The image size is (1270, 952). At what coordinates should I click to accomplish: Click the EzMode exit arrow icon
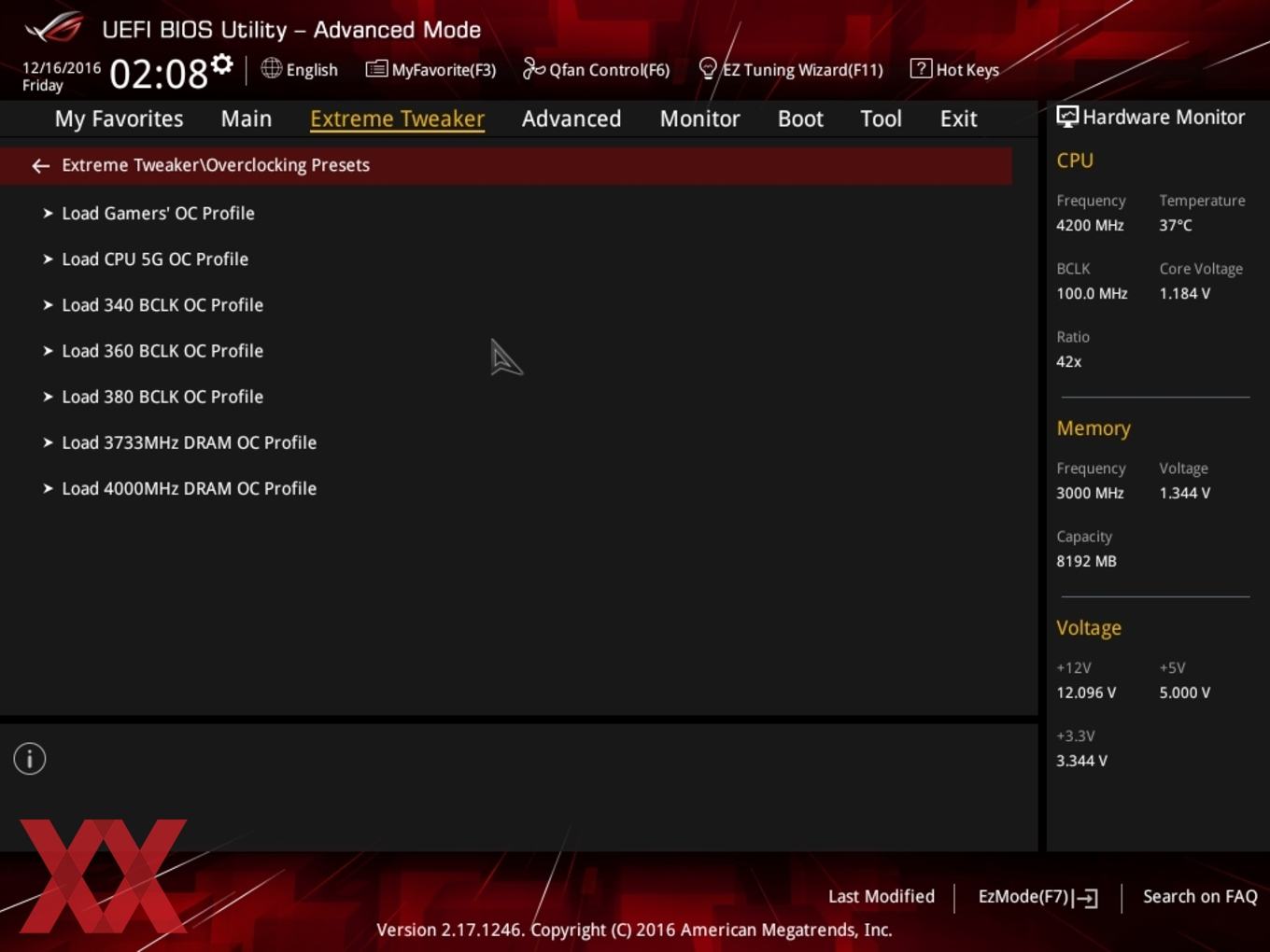tap(1085, 898)
